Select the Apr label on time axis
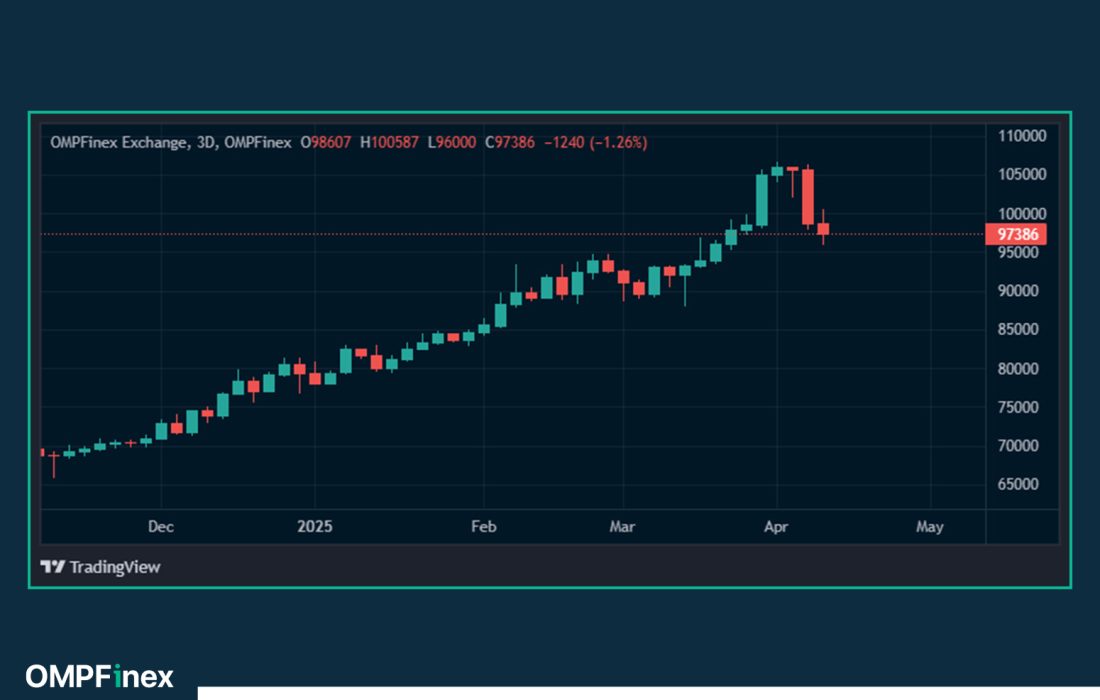 [776, 527]
